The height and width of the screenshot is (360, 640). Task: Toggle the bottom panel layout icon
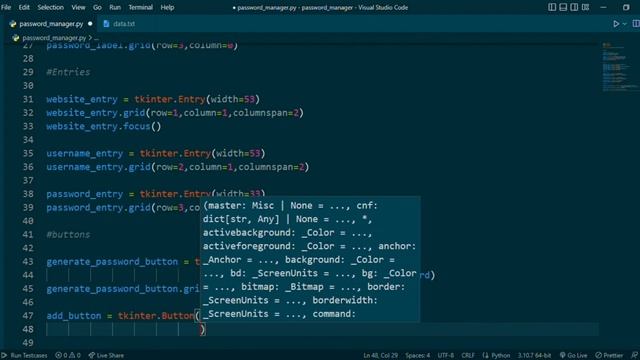(x=563, y=7)
